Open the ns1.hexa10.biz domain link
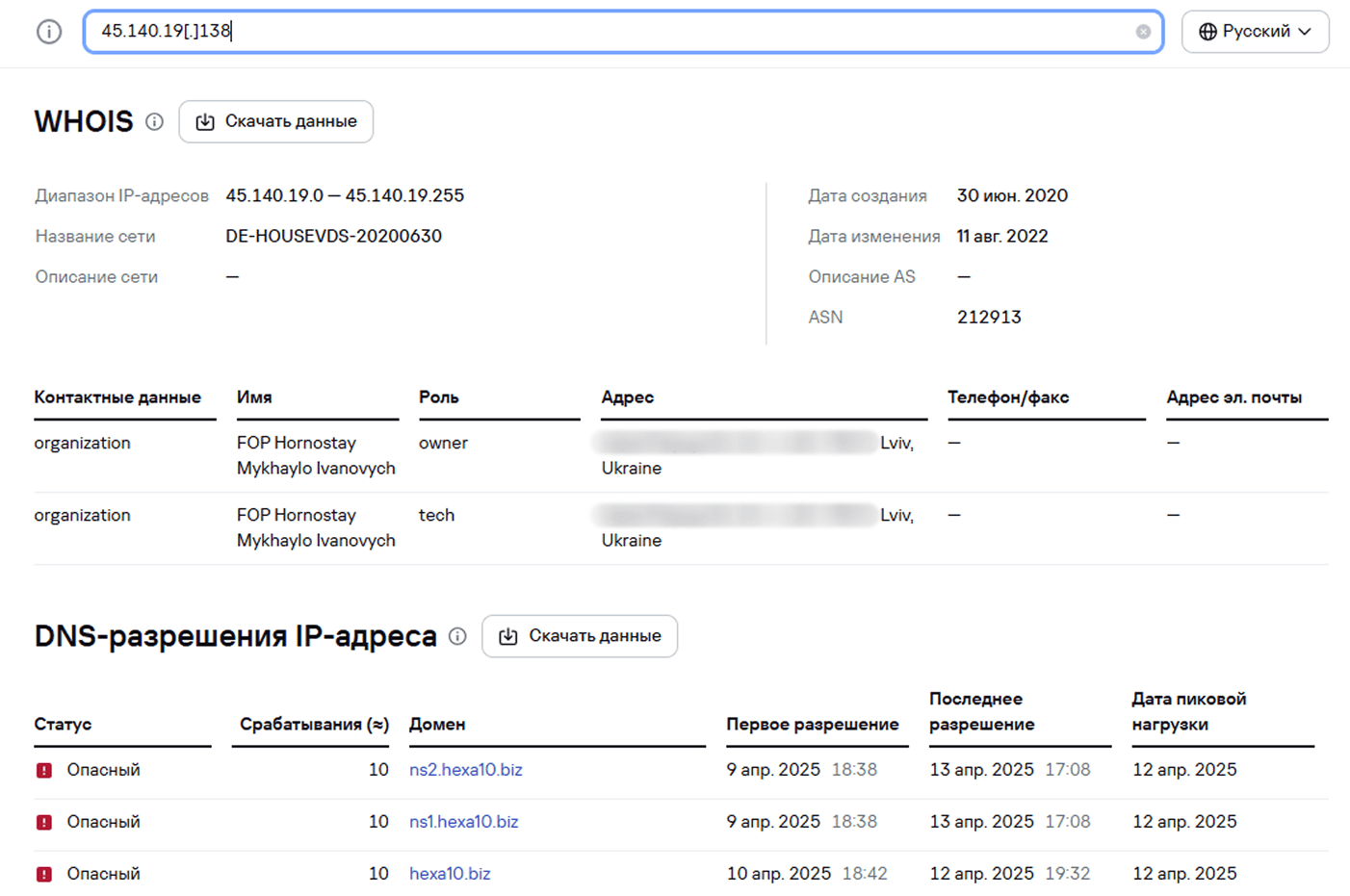This screenshot has width=1350, height=896. (464, 822)
